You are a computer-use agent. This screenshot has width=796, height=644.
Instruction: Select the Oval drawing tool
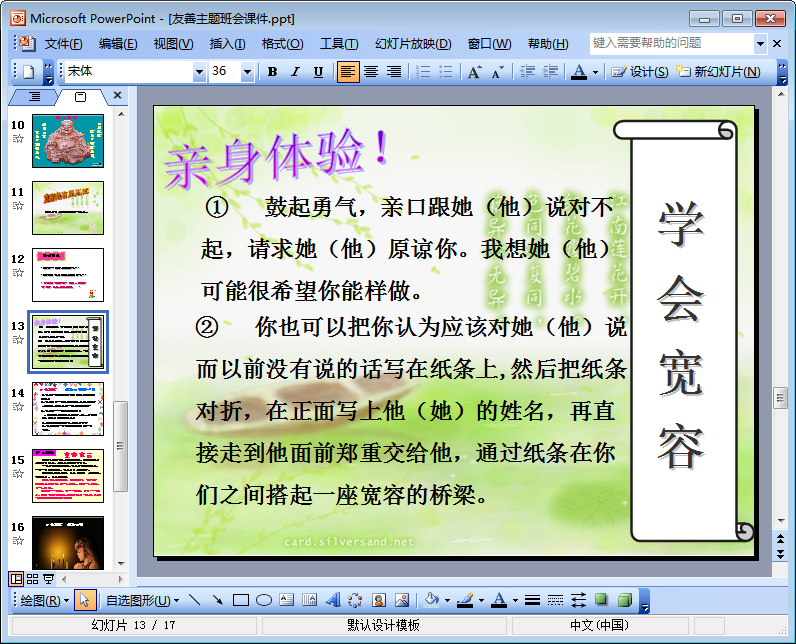click(263, 600)
